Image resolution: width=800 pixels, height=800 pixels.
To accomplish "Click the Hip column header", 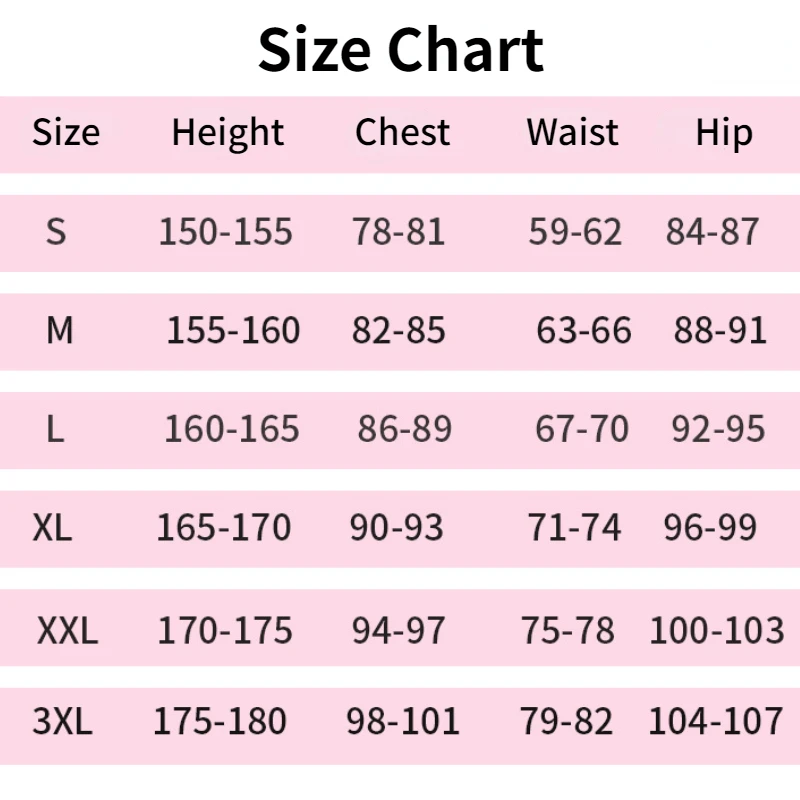I will 724,133.
